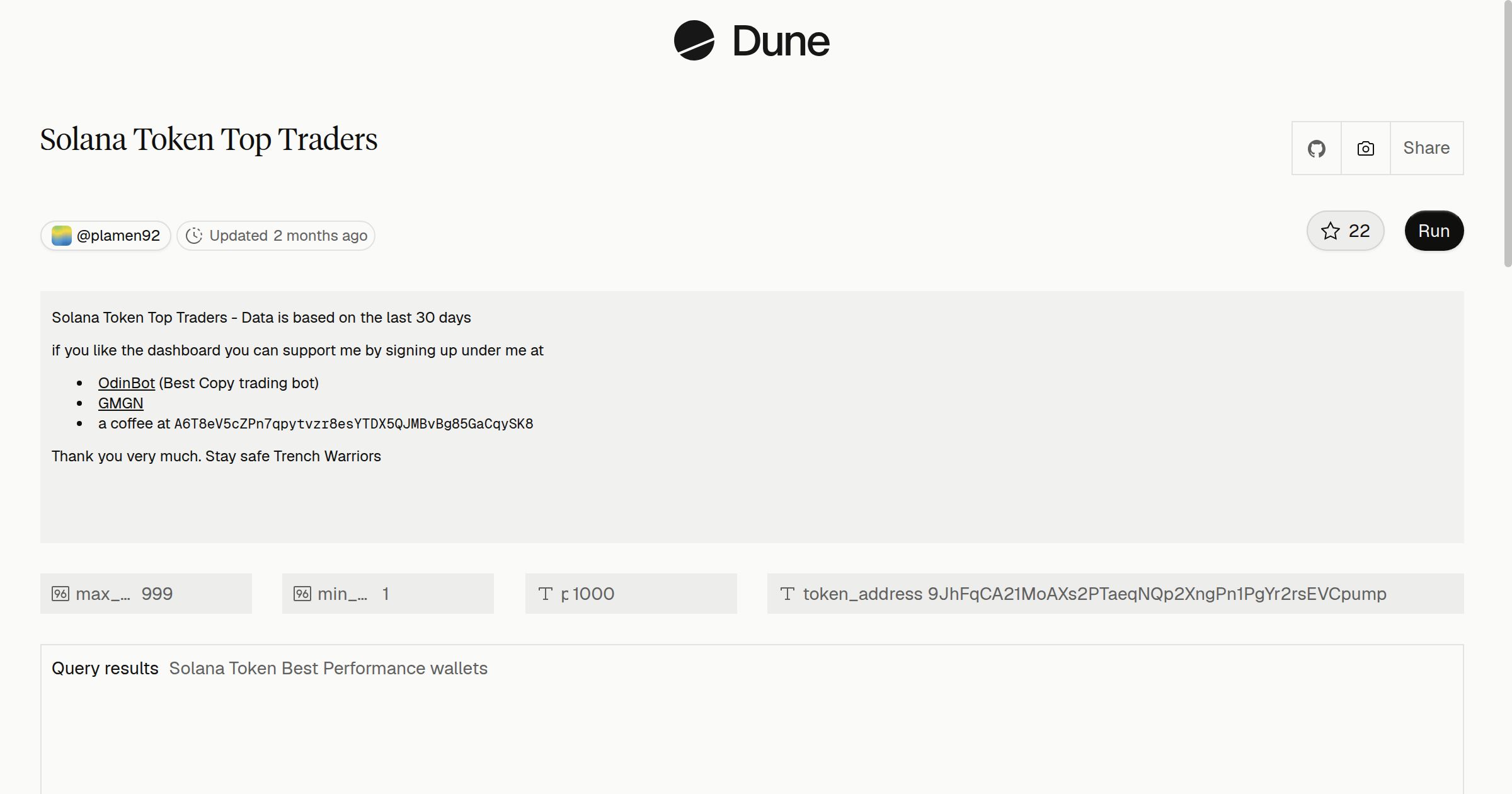This screenshot has height=794, width=1512.
Task: Click the Share button
Action: (x=1426, y=148)
